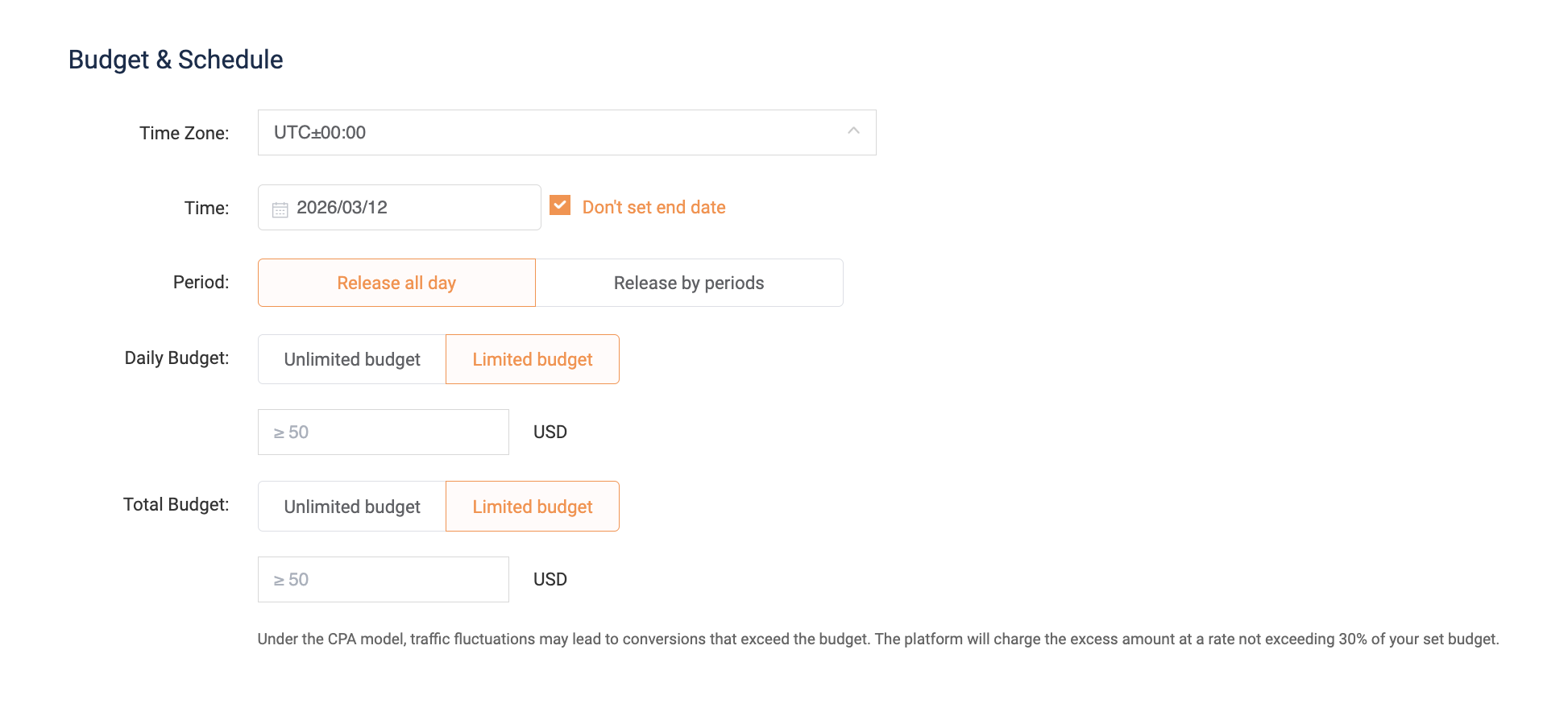Click the calendar icon in the Time field
Screen dimensions: 1568x720
tap(280, 209)
